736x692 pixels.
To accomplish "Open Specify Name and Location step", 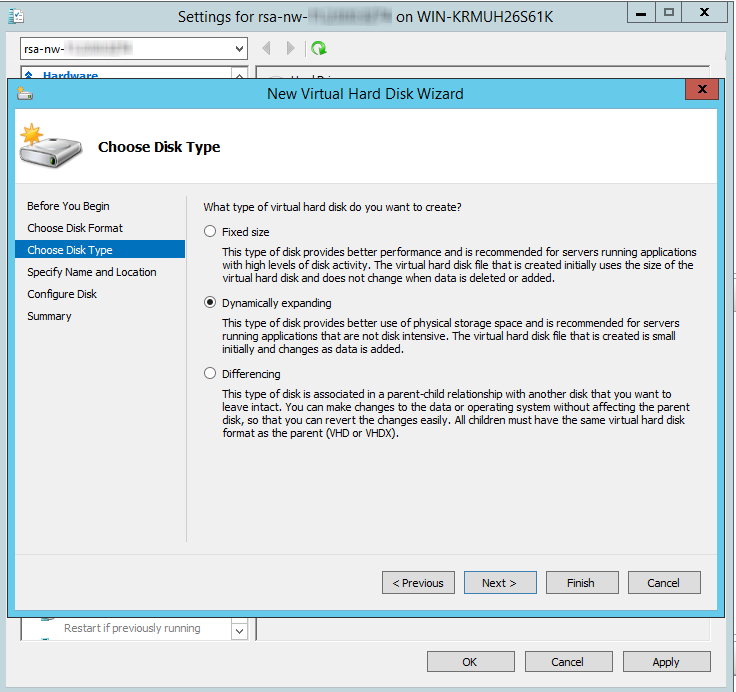I will 92,272.
